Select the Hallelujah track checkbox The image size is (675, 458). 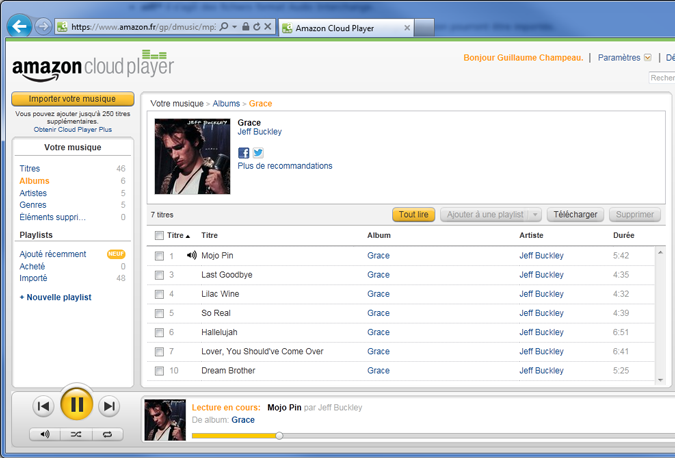[159, 332]
